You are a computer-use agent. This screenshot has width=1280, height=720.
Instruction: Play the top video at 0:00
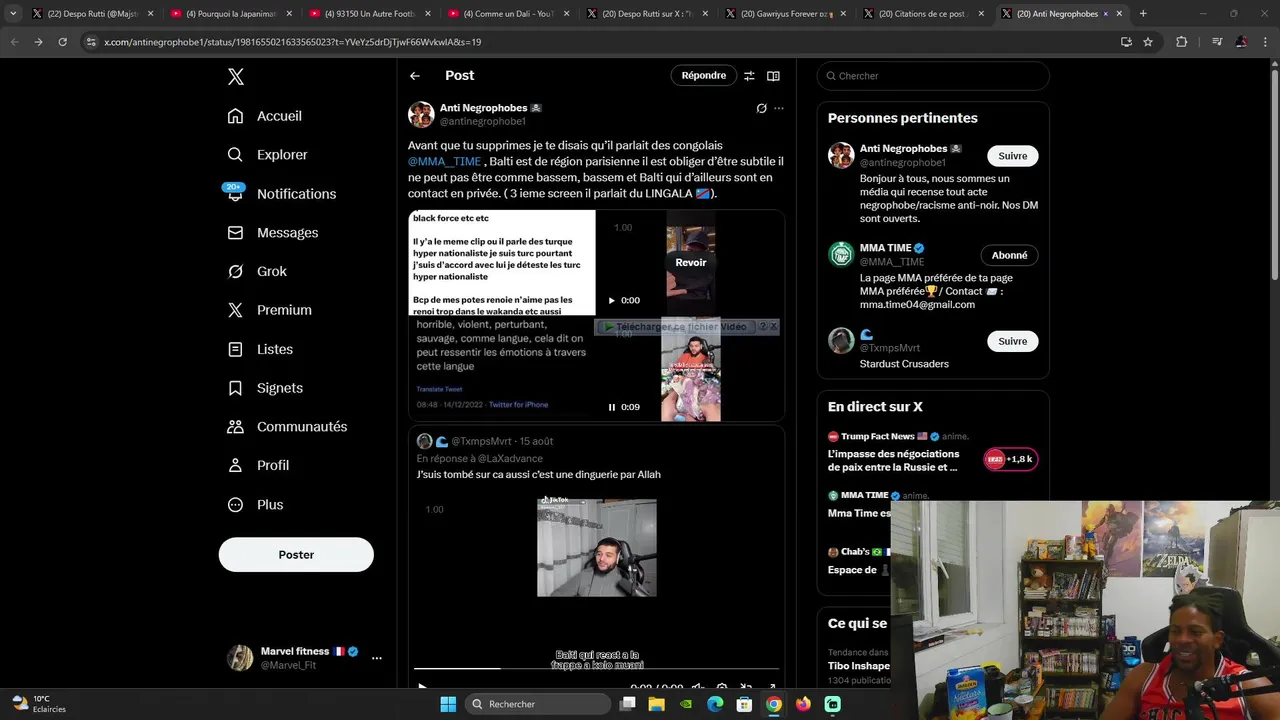611,300
